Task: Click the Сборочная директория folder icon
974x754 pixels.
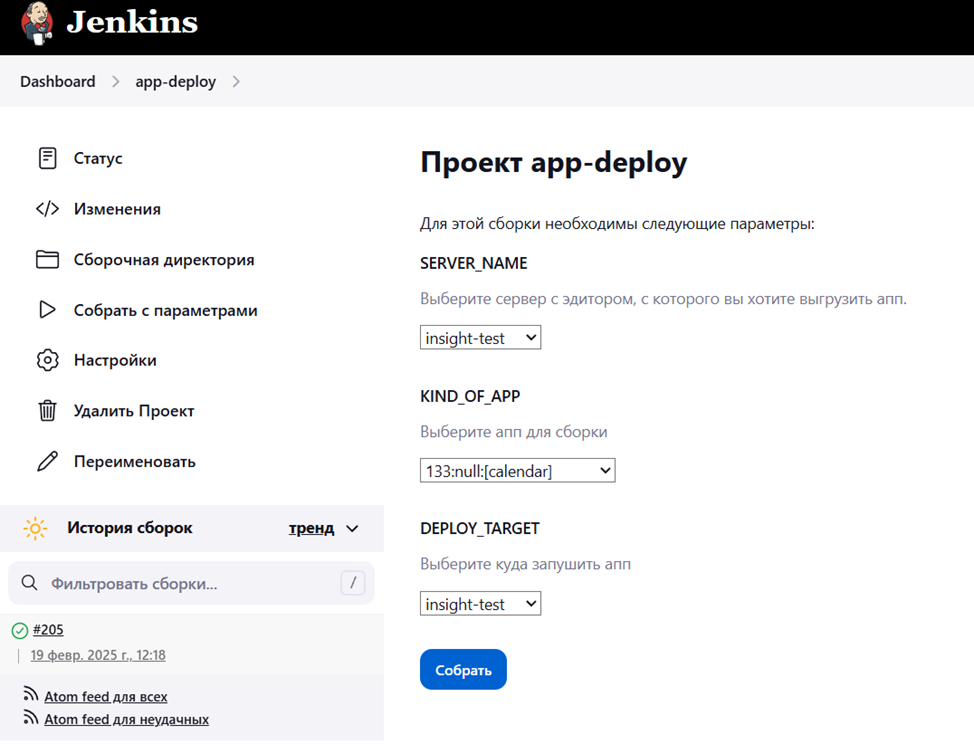Action: click(x=47, y=260)
